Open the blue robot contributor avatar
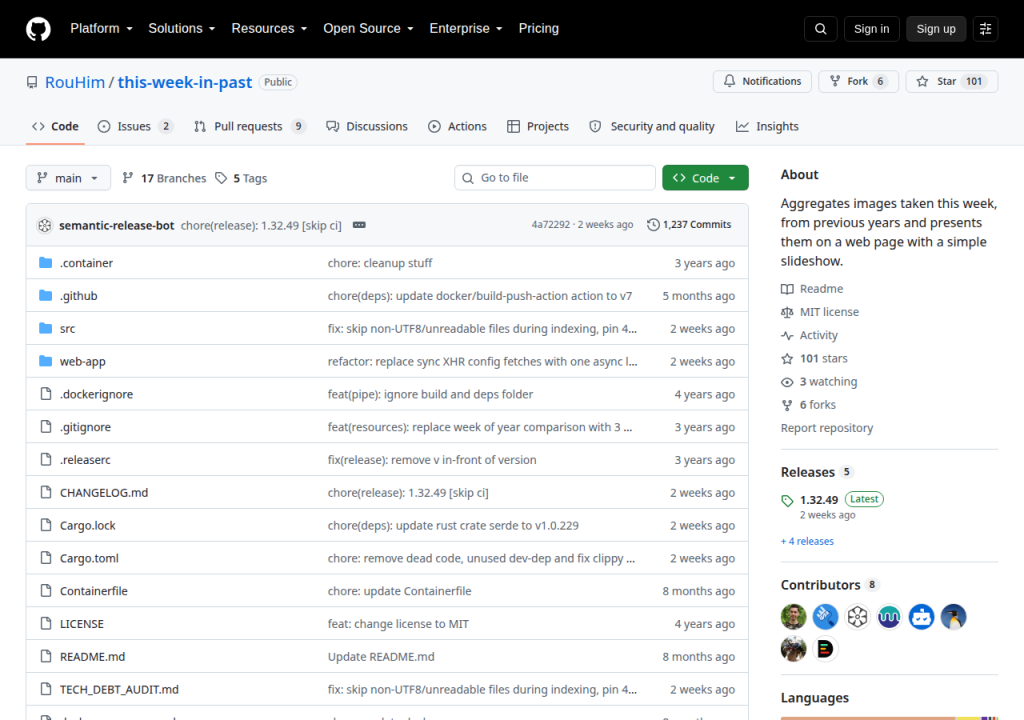This screenshot has width=1024, height=720. tap(921, 616)
